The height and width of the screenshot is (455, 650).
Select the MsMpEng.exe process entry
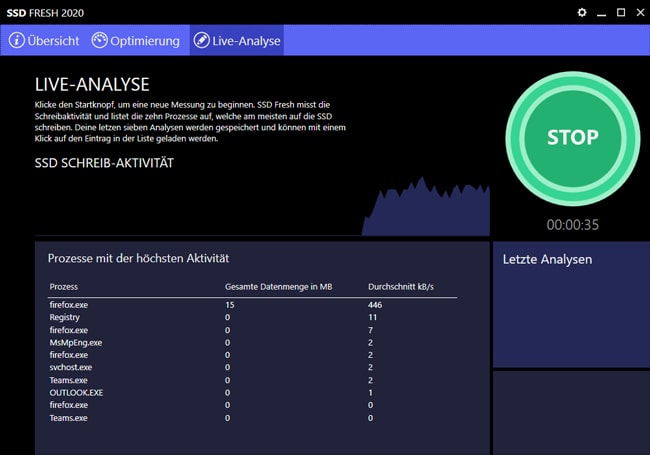click(x=76, y=342)
